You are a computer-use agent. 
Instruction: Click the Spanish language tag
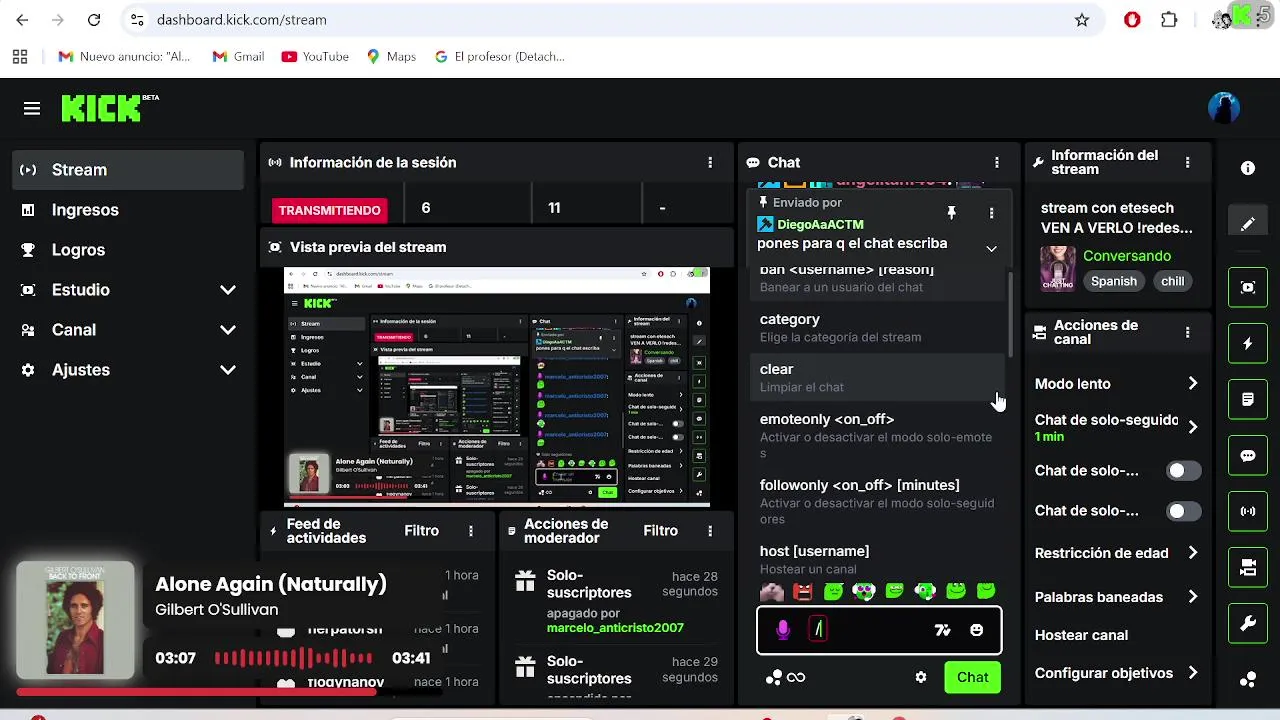click(1113, 281)
